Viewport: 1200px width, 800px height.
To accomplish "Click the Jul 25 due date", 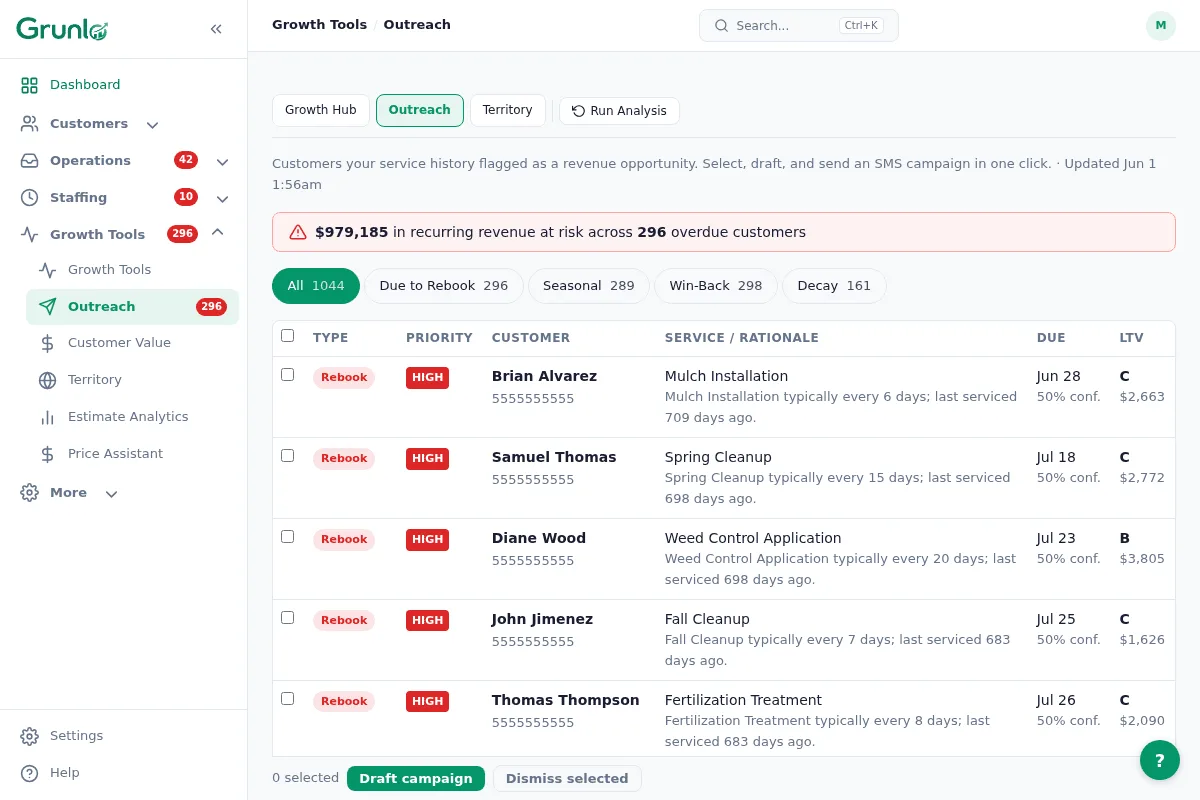I will tap(1056, 619).
